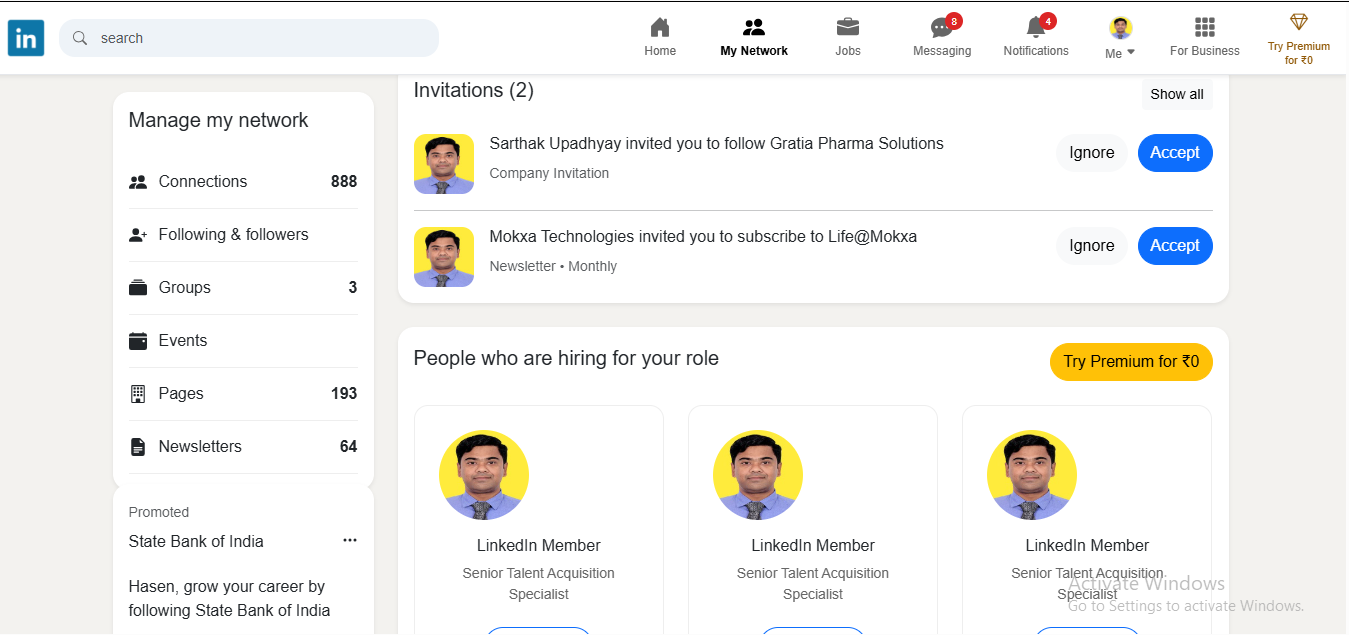Click the Events calendar icon
Image resolution: width=1349 pixels, height=635 pixels.
(138, 341)
